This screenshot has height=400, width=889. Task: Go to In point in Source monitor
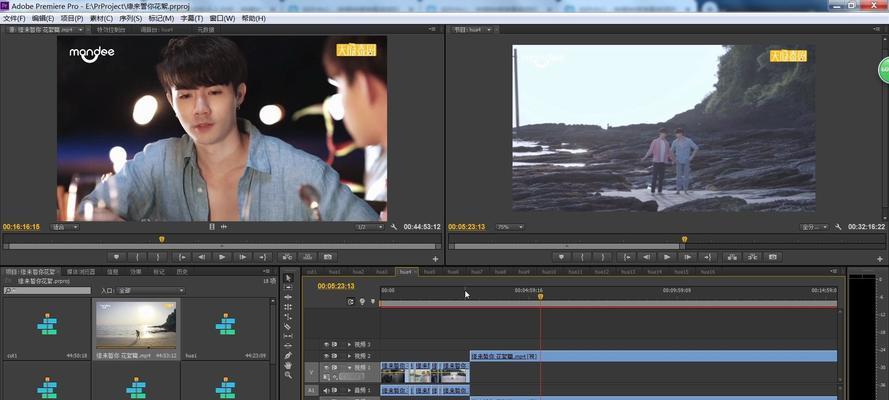tap(181, 257)
